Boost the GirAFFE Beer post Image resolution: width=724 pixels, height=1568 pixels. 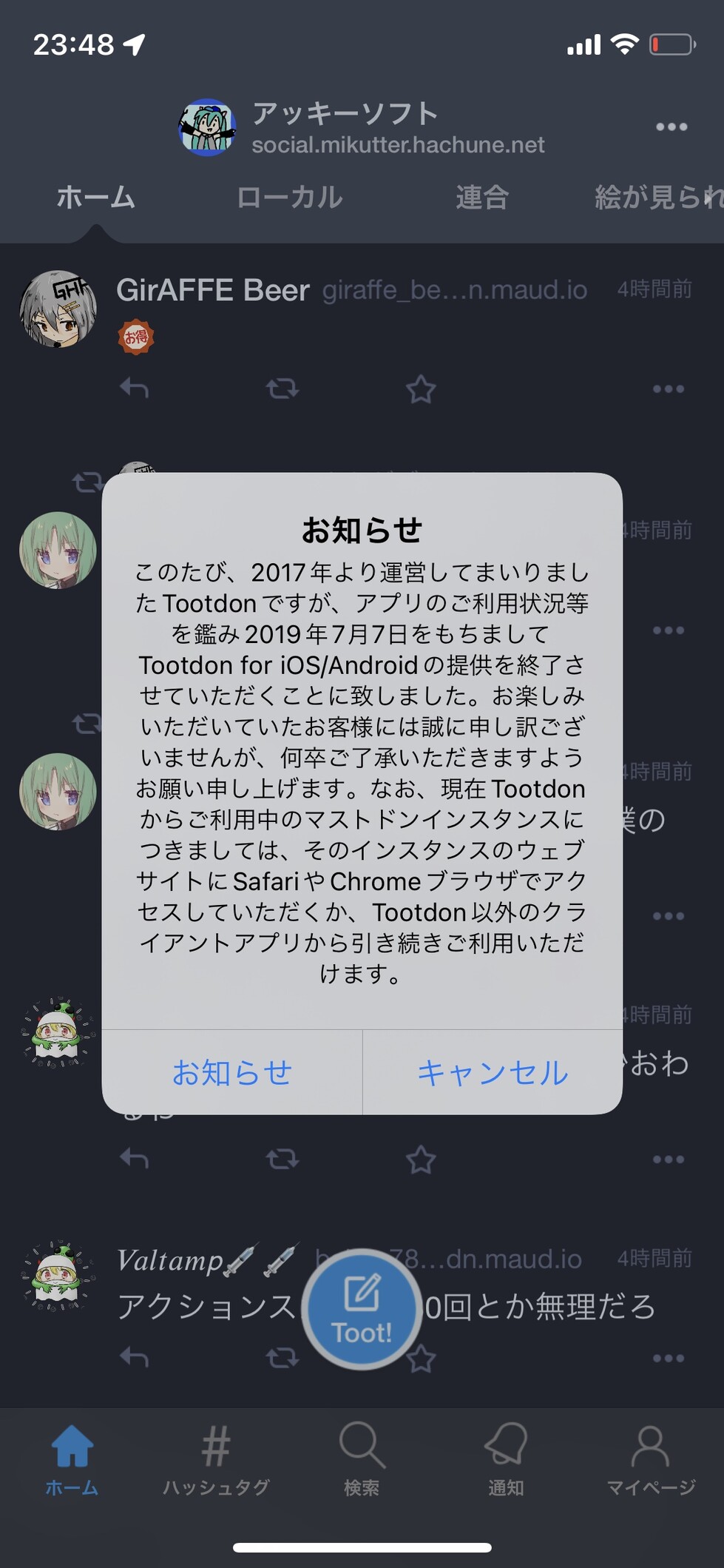[x=283, y=388]
